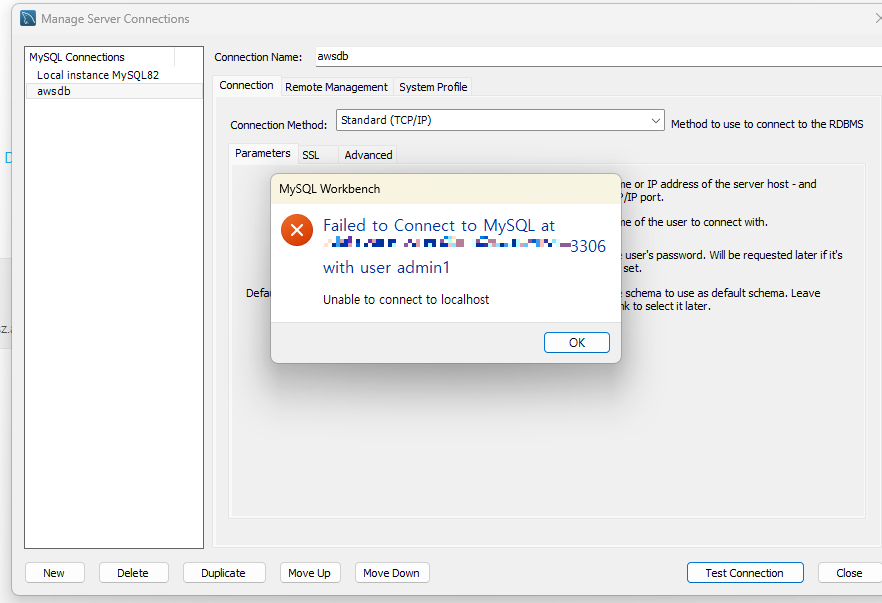Click the MySQL Workbench dialog title bar
882x603 pixels.
[446, 189]
